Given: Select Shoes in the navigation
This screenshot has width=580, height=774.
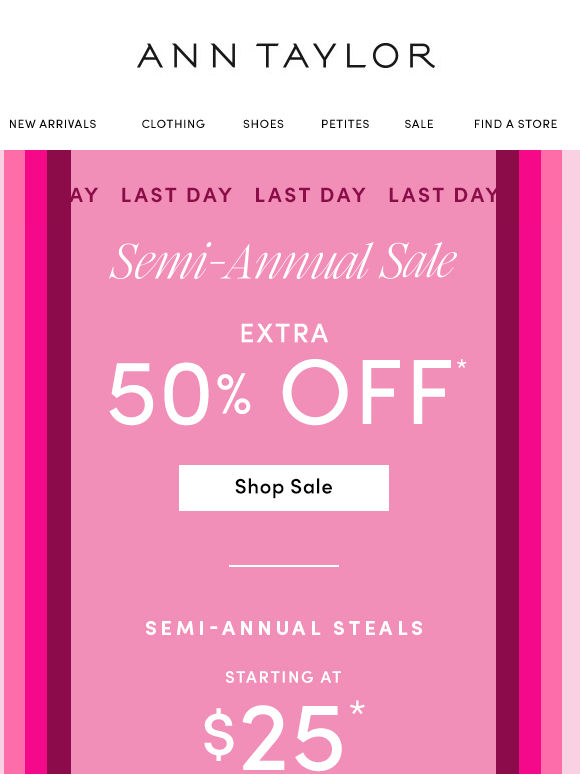Looking at the screenshot, I should click(263, 124).
